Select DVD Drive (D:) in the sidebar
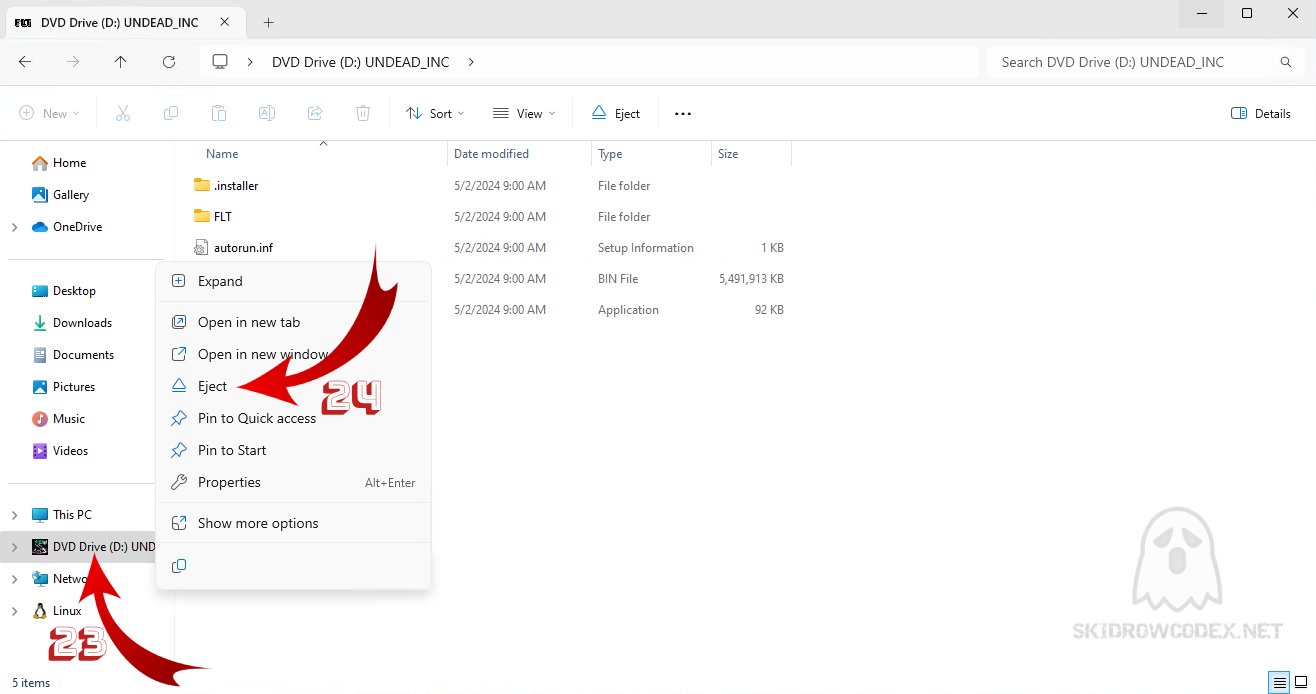1316x694 pixels. [x=94, y=547]
